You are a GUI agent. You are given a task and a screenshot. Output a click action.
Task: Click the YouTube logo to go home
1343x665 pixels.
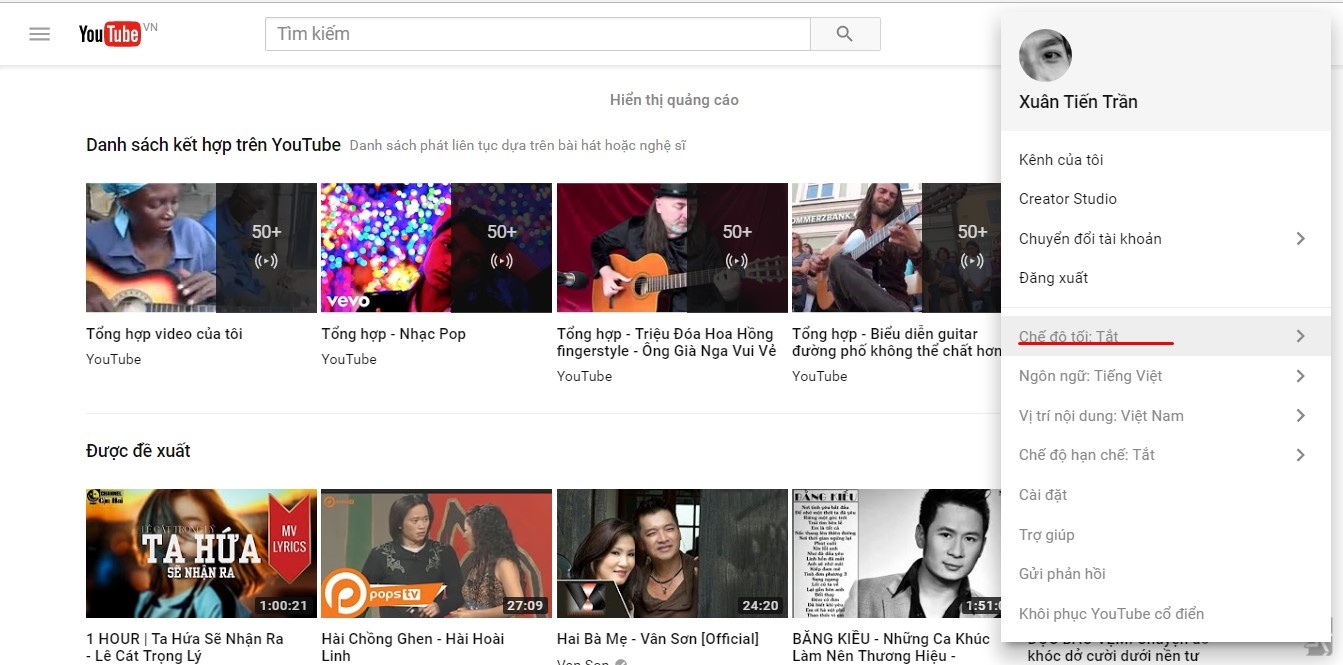click(x=110, y=33)
